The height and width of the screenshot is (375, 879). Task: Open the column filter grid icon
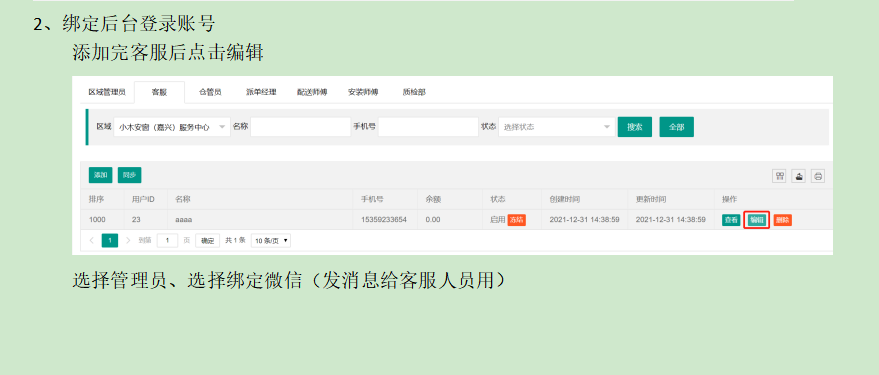point(779,176)
